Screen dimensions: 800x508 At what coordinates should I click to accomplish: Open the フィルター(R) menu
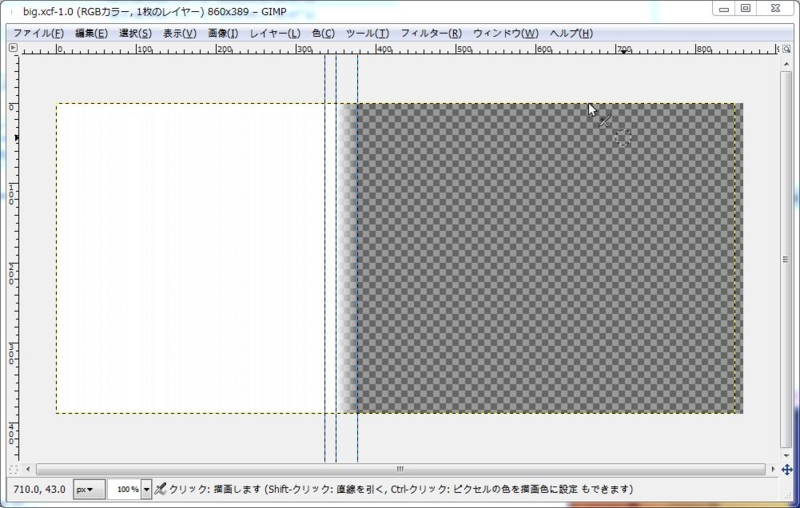(x=431, y=34)
